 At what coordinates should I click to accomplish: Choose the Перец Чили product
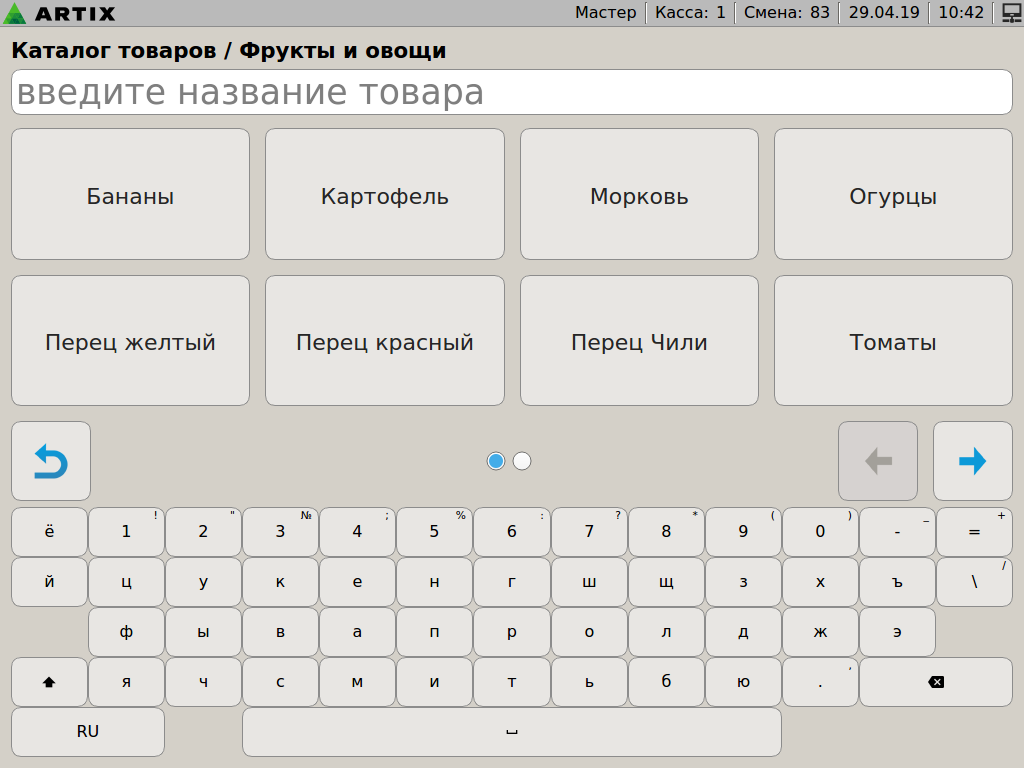tap(639, 341)
